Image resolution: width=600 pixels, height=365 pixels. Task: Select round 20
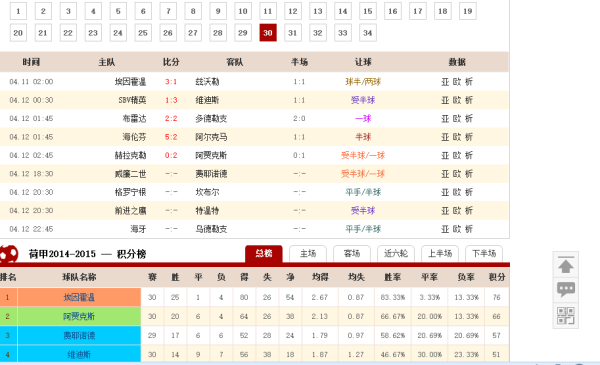coord(18,33)
